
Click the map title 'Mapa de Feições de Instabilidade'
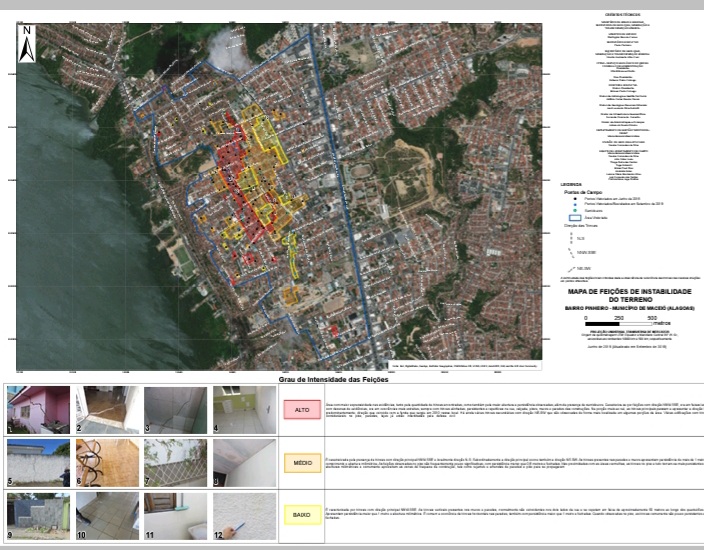click(x=630, y=296)
